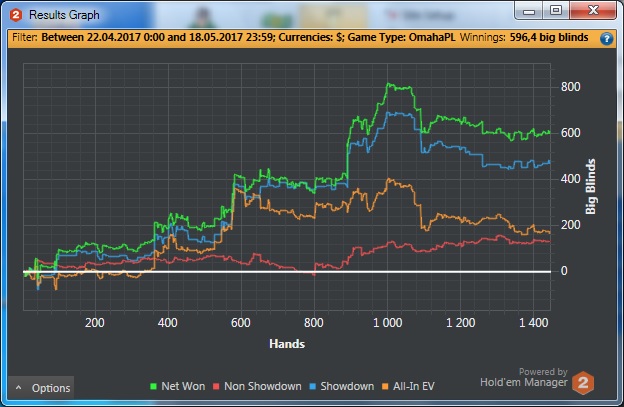This screenshot has width=624, height=407.
Task: Maximize the Results Graph window
Action: [x=556, y=10]
